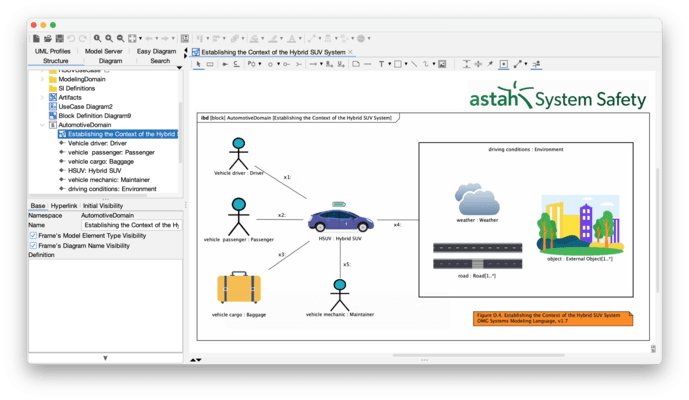Select driving conditions: Environment tree item
Viewport: 689px width, 400px height.
[112, 189]
